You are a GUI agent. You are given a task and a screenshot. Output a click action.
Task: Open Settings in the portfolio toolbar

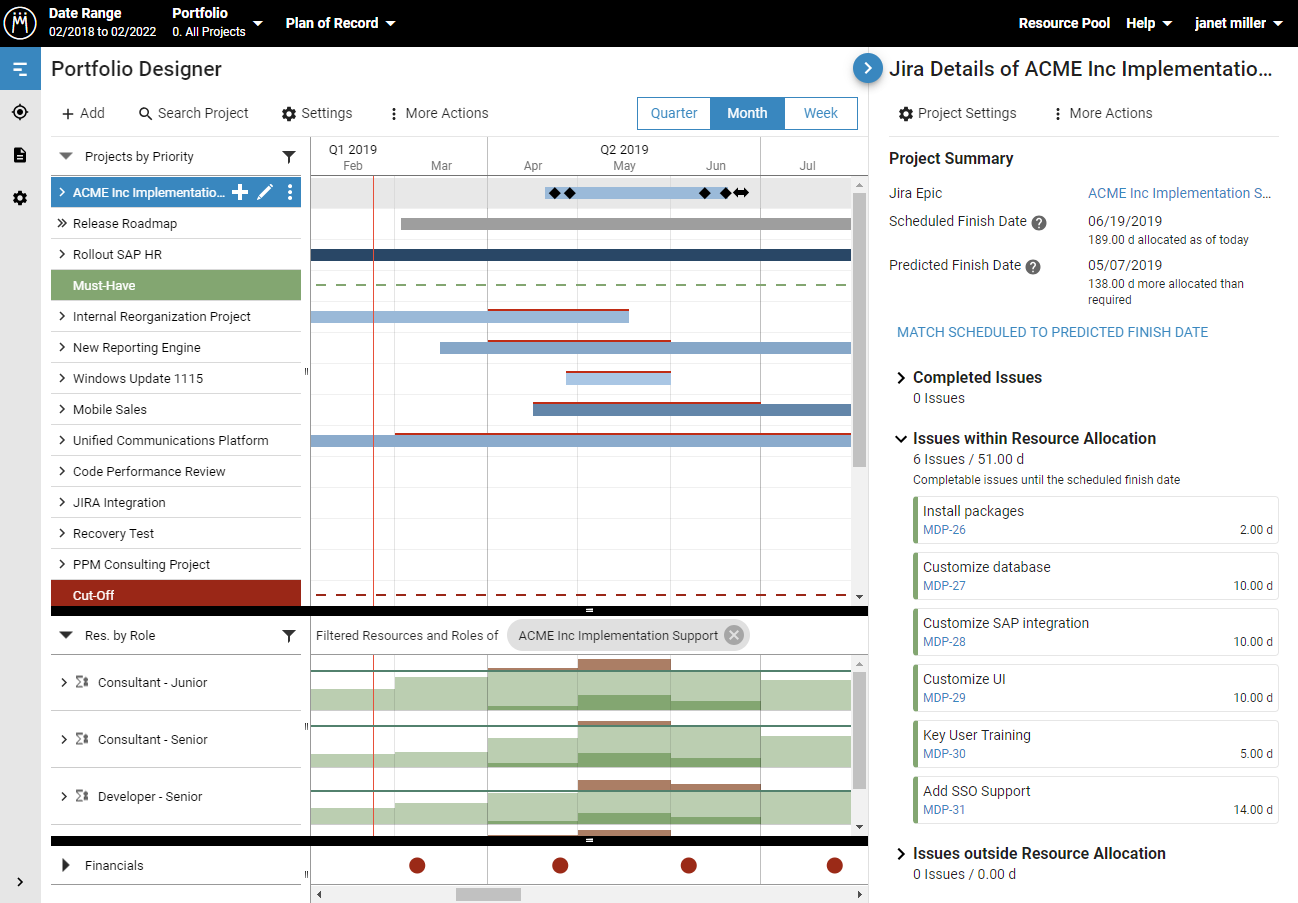(x=317, y=113)
